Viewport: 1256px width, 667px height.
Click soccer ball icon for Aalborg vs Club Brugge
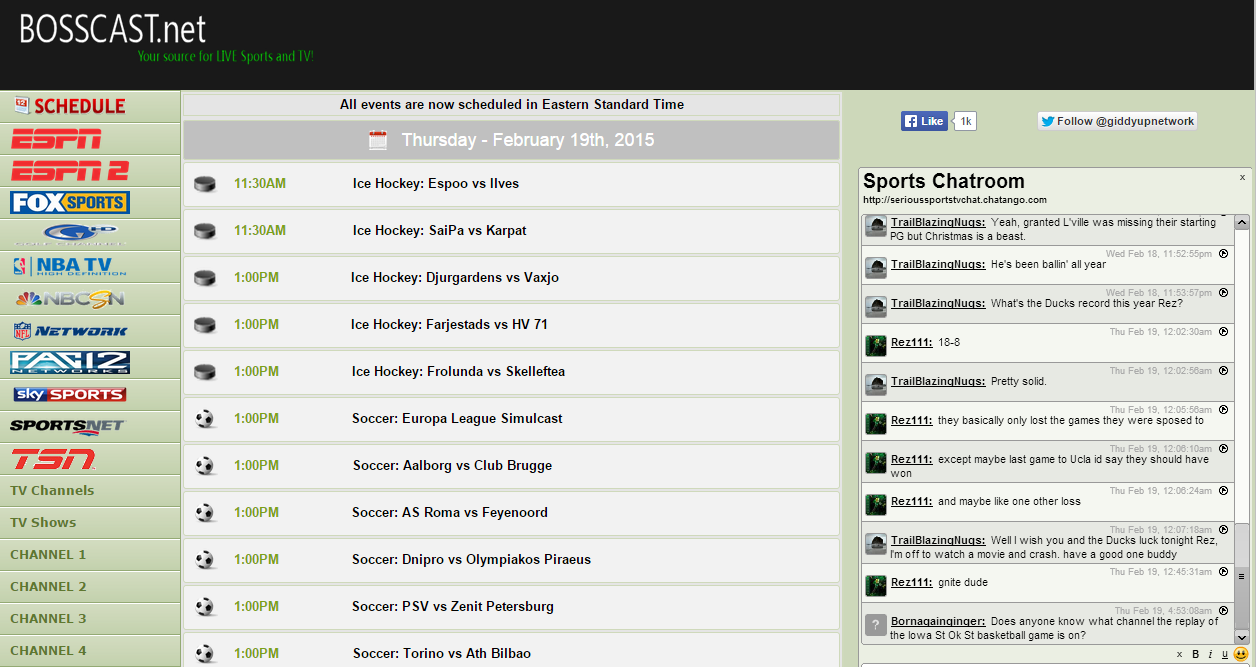(205, 466)
